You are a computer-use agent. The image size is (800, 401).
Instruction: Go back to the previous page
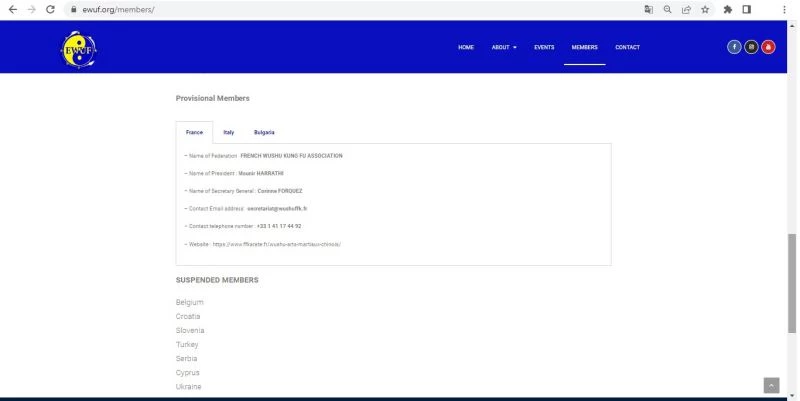[x=10, y=9]
